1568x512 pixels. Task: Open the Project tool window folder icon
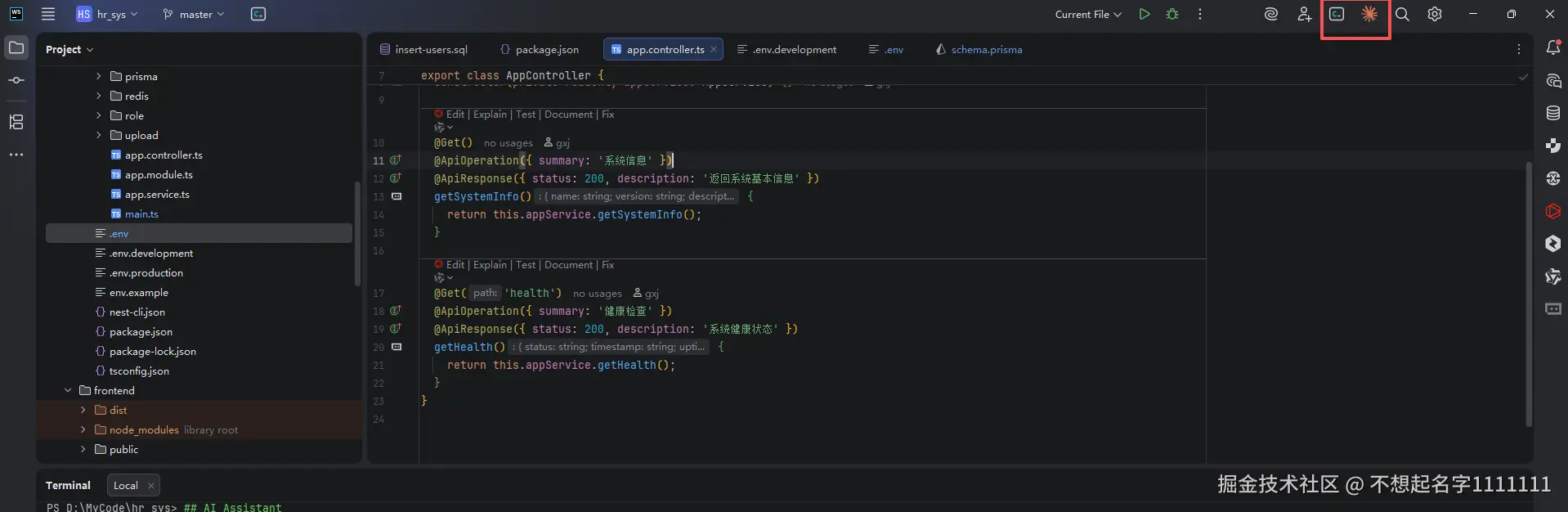(16, 47)
